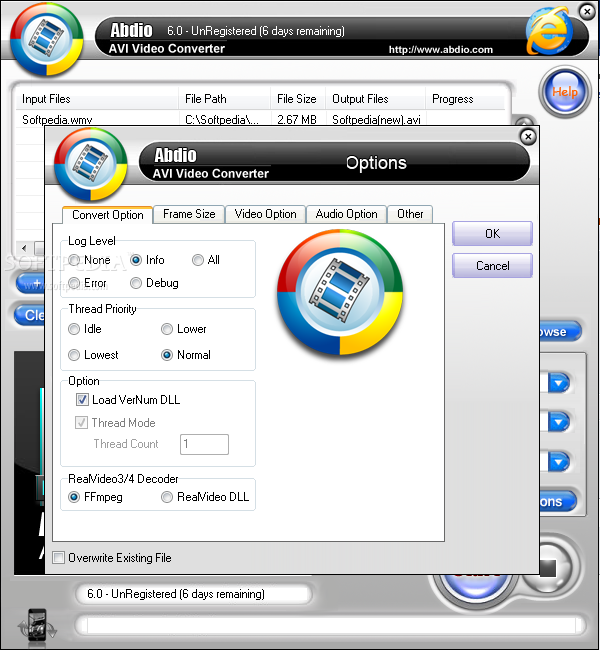Image resolution: width=600 pixels, height=650 pixels.
Task: Click File Size column header
Action: [298, 99]
